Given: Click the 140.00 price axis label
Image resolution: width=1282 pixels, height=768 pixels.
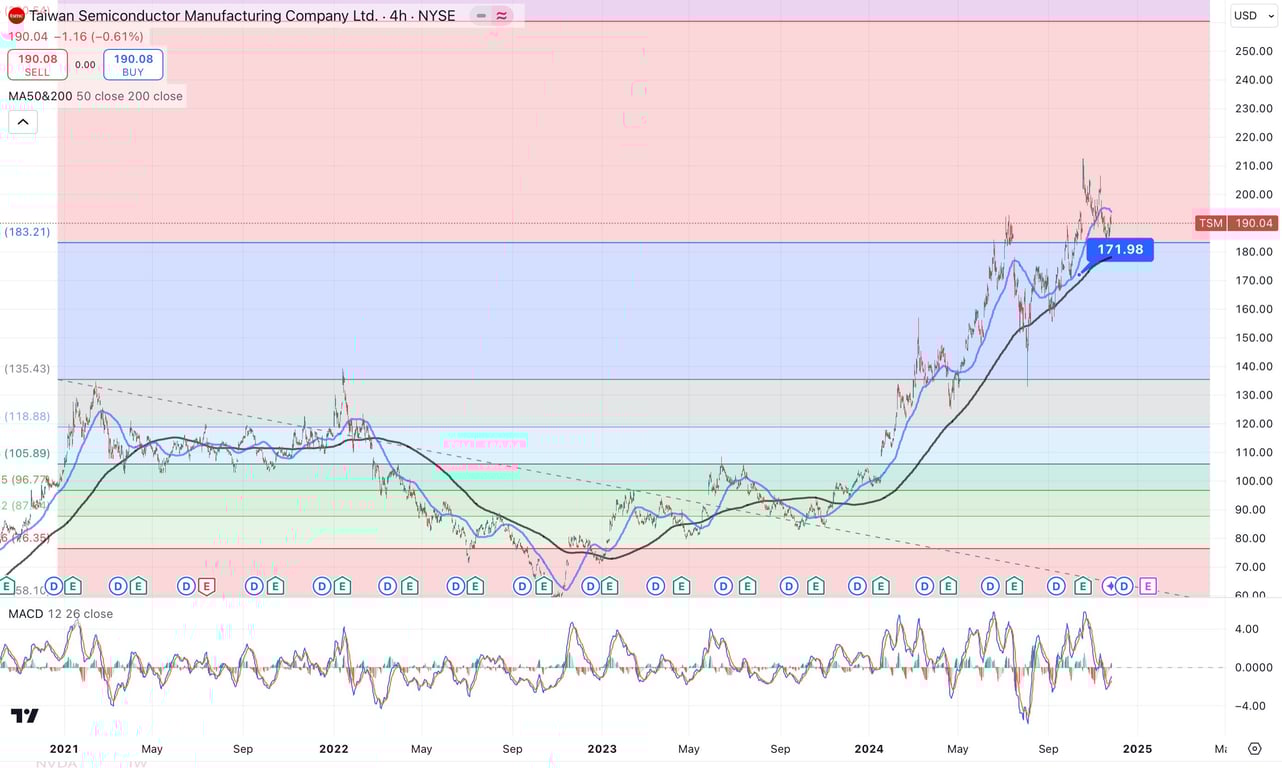Looking at the screenshot, I should point(1253,367).
